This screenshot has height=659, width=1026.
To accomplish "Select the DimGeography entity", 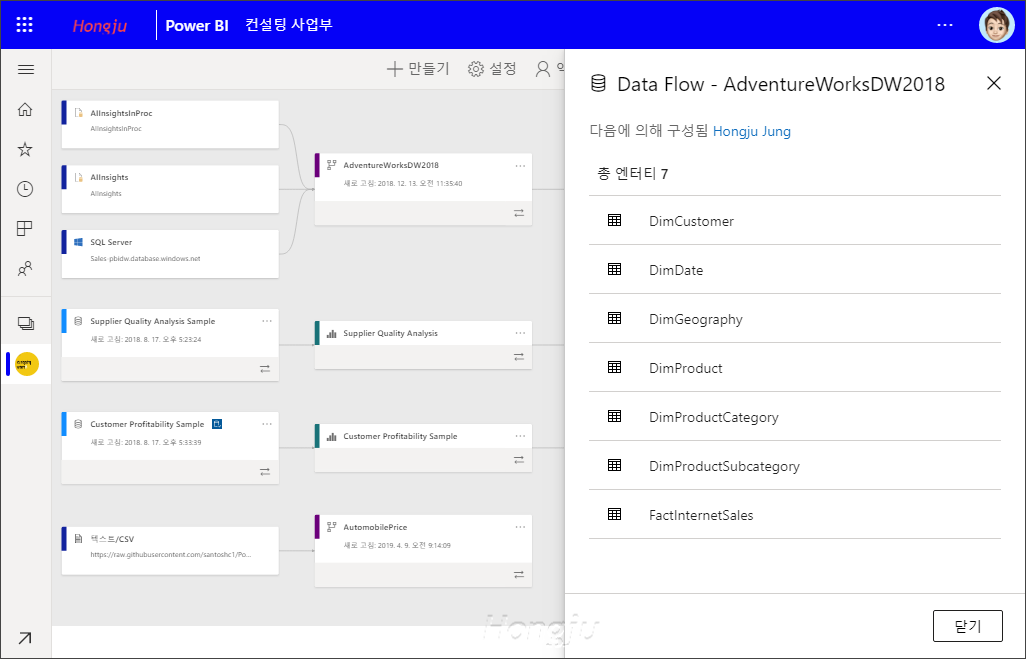I will pos(795,319).
